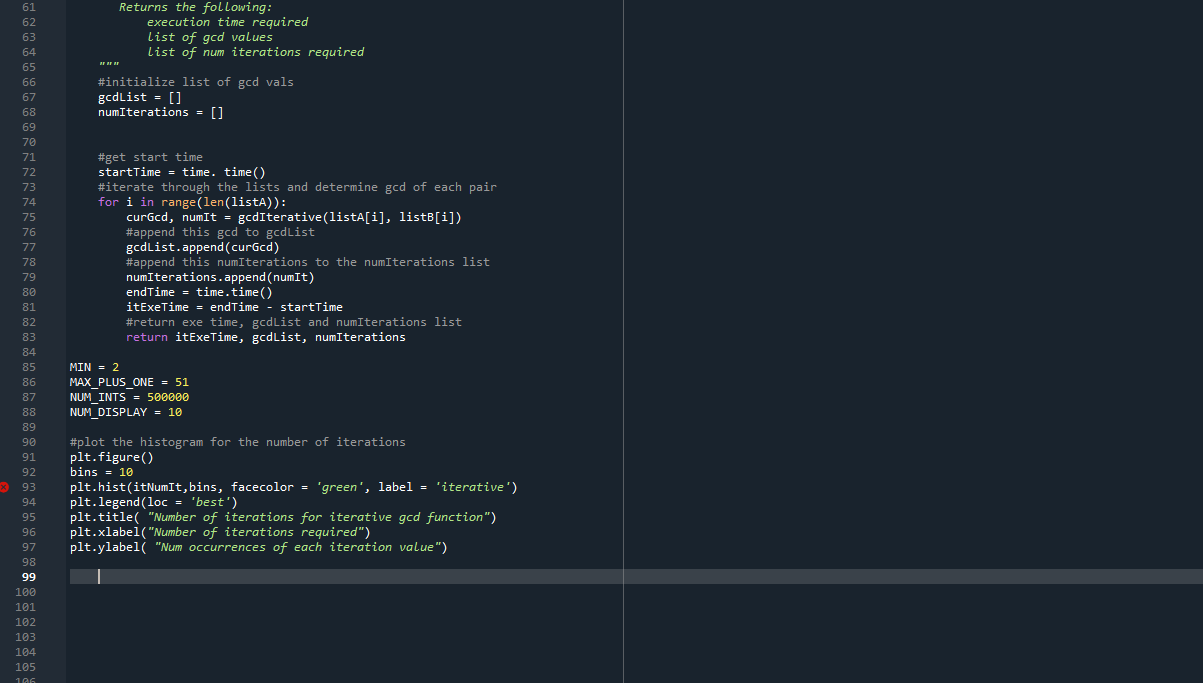Screen dimensions: 1203x683
Task: Click the "execution time required" docstring text
Action: coord(227,22)
